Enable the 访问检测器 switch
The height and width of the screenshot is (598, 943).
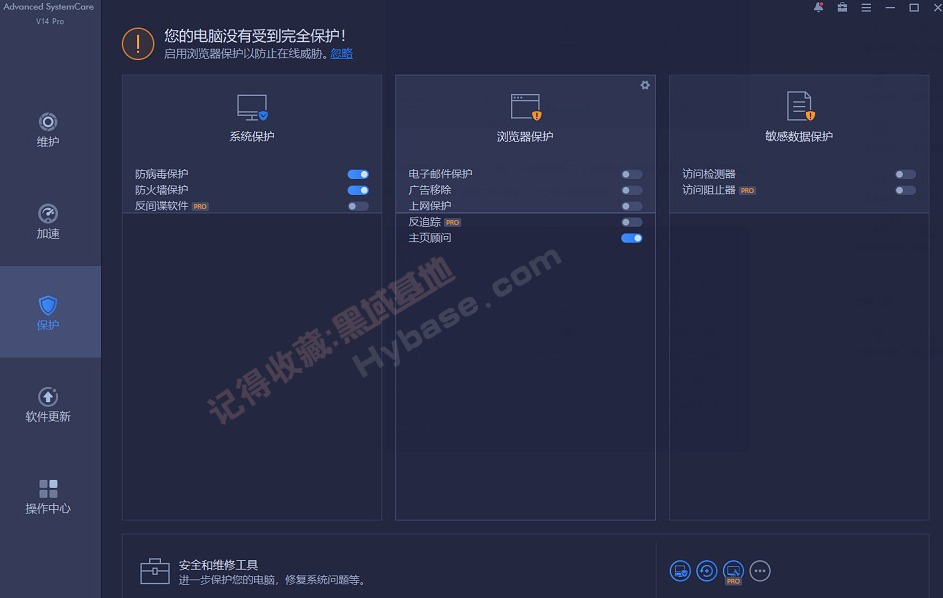point(905,174)
